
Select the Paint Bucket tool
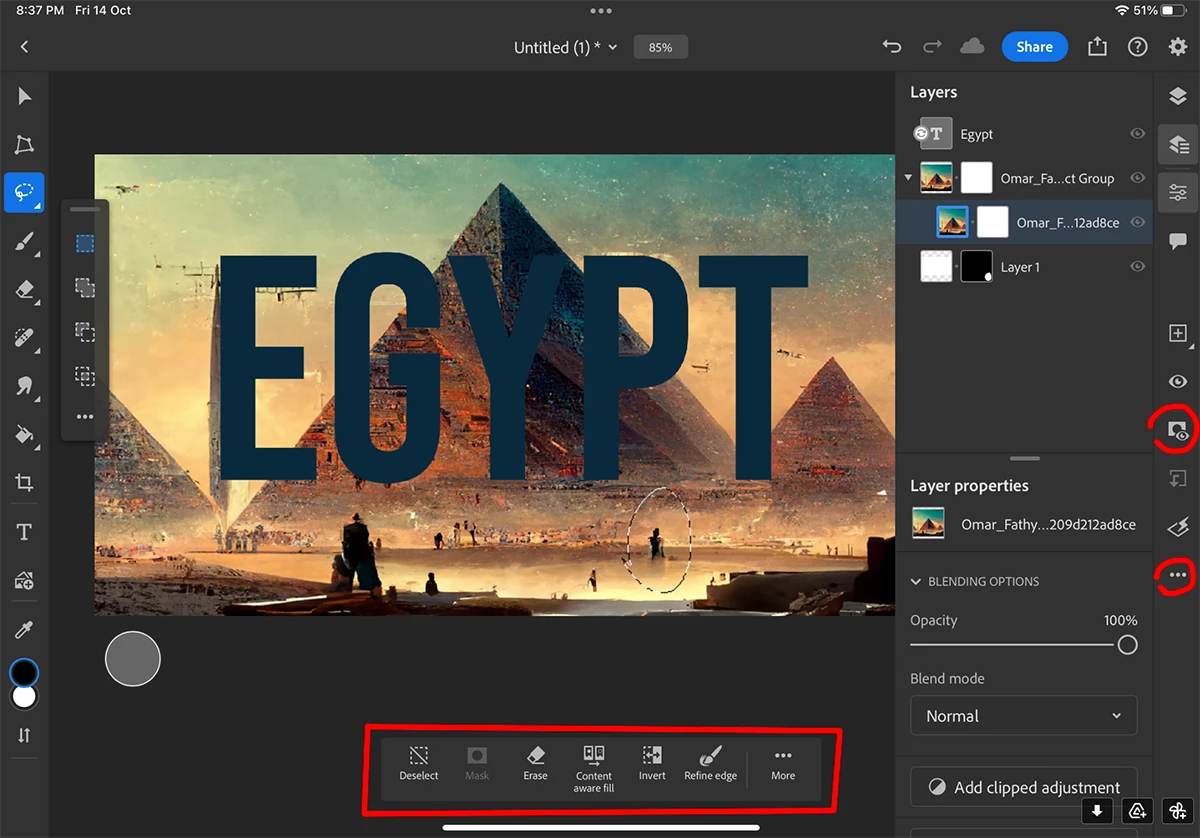pos(24,434)
